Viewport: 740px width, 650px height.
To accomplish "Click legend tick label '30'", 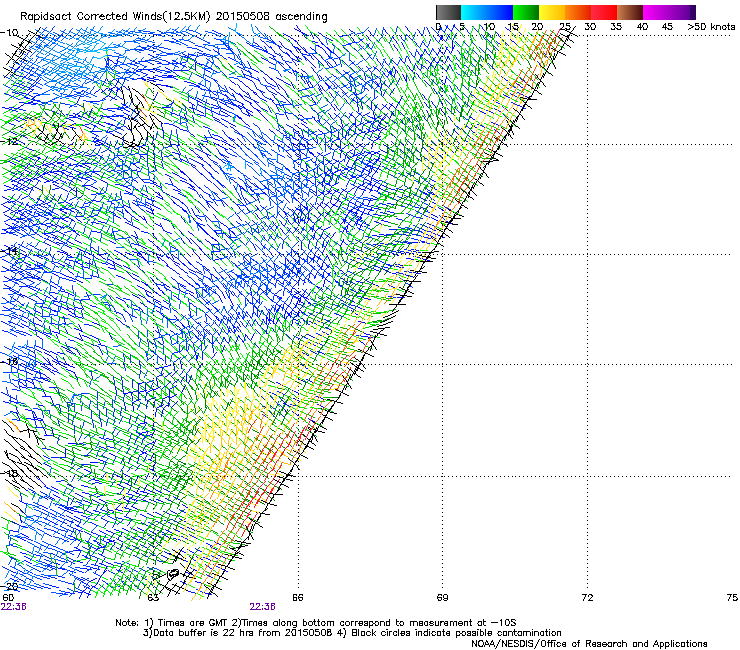I will click(590, 27).
